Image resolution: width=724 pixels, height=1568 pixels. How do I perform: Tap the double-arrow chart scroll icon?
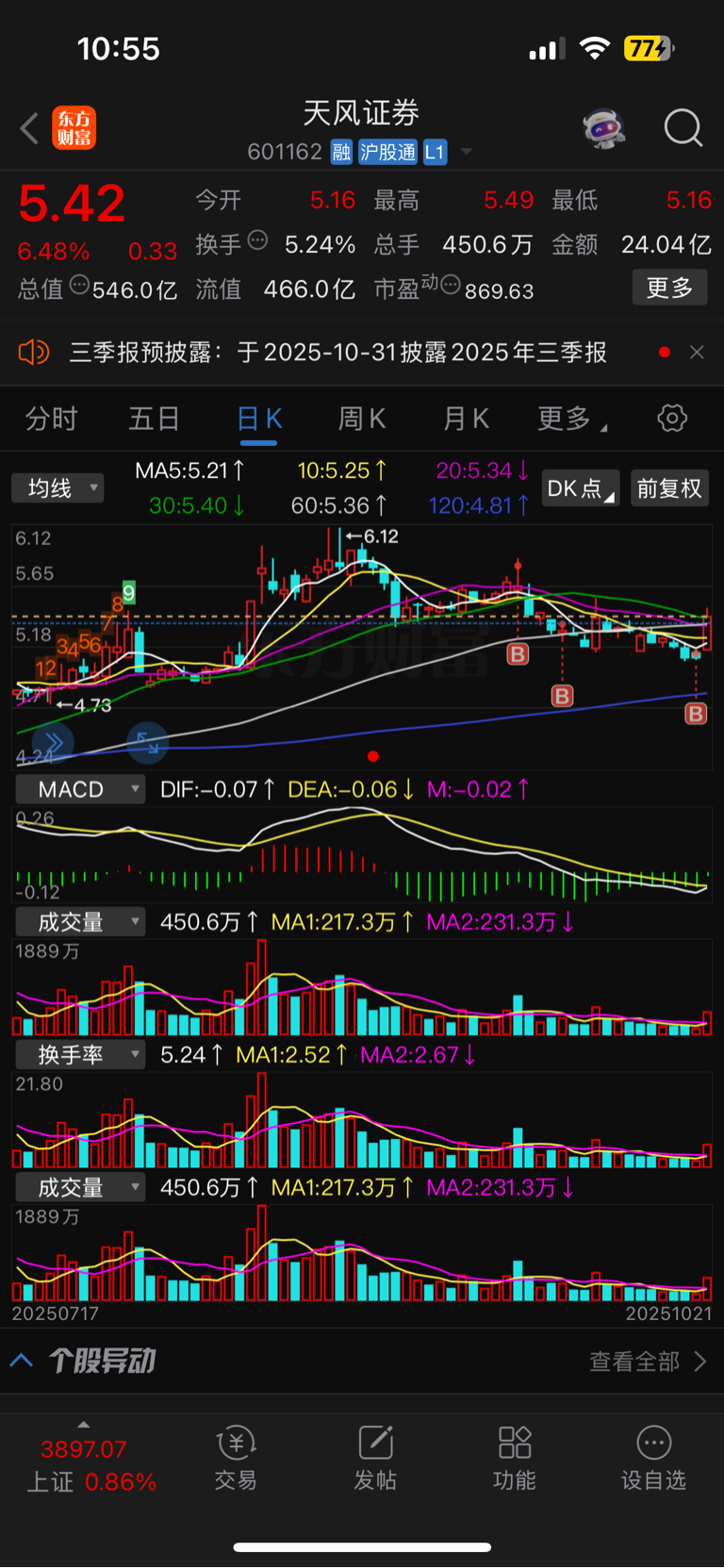(x=53, y=743)
